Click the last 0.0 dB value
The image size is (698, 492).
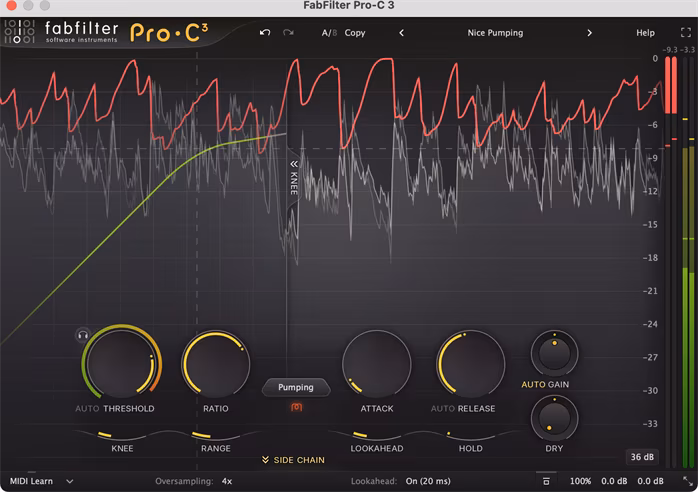[650, 481]
